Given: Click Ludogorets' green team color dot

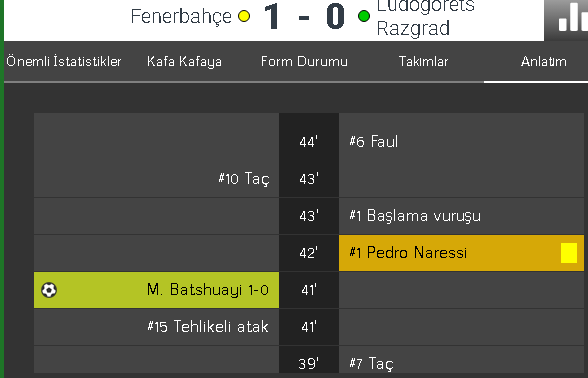Looking at the screenshot, I should click(364, 16).
